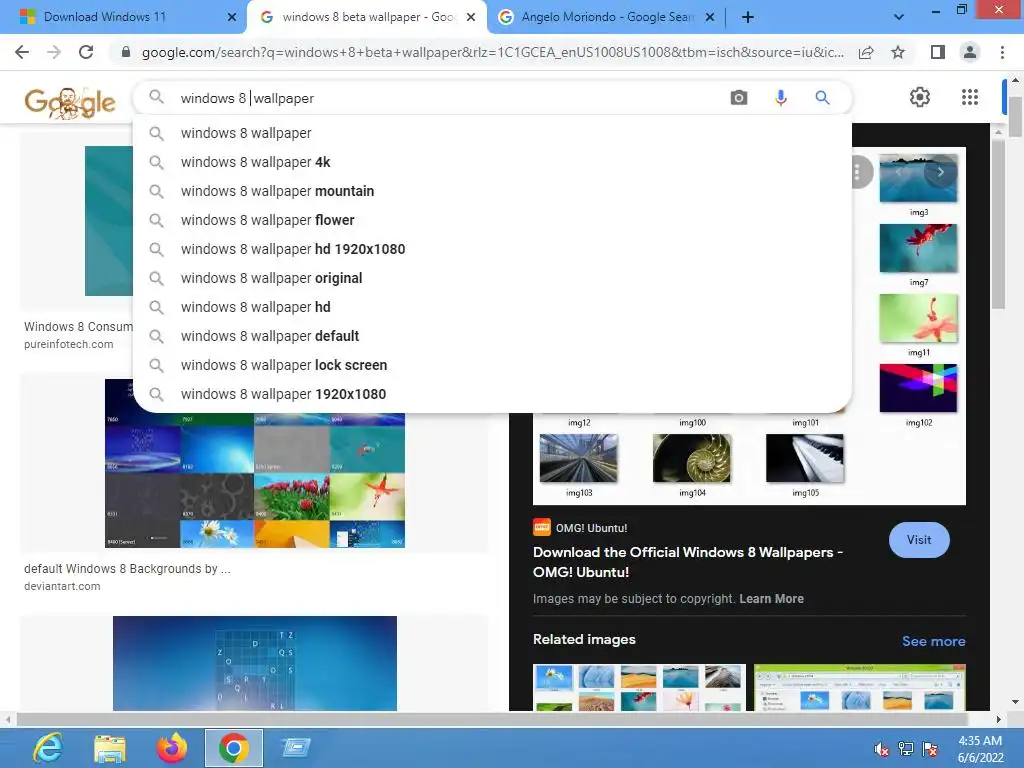Screen dimensions: 1024x768
Task: Click the pureinfotech.com source link
Action: pos(69,344)
